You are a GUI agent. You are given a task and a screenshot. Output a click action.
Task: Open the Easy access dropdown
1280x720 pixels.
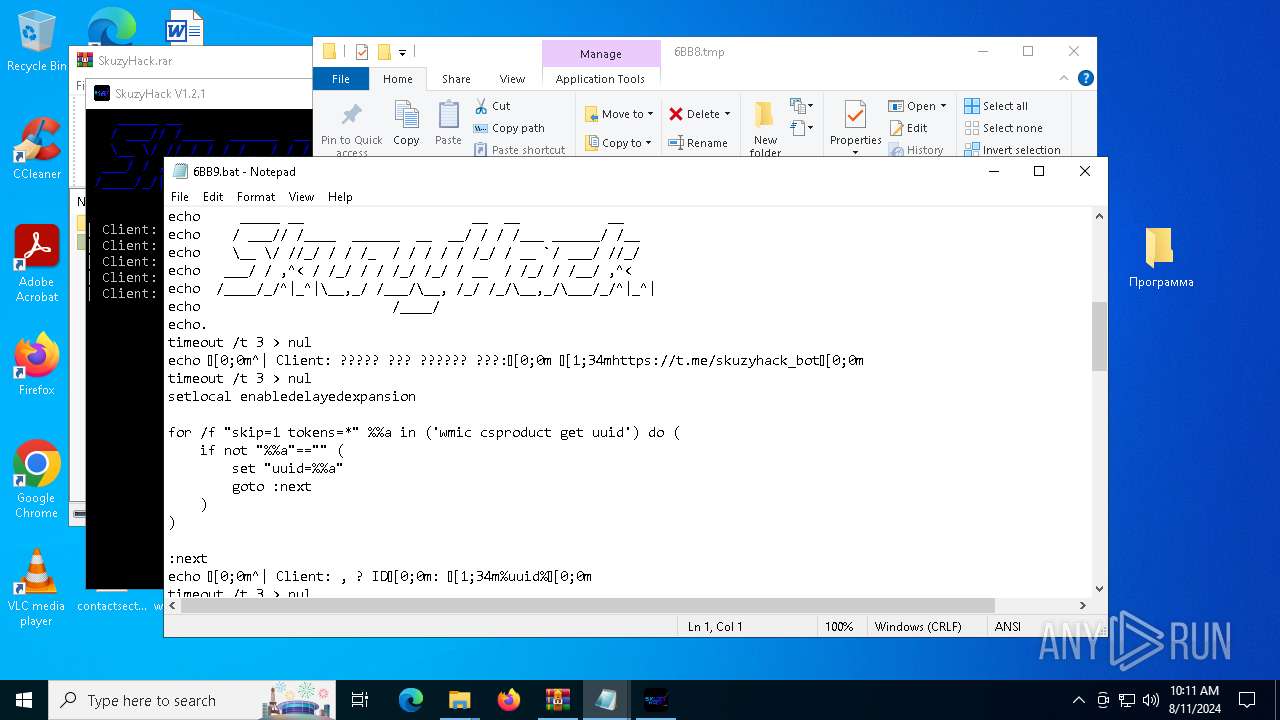[799, 128]
